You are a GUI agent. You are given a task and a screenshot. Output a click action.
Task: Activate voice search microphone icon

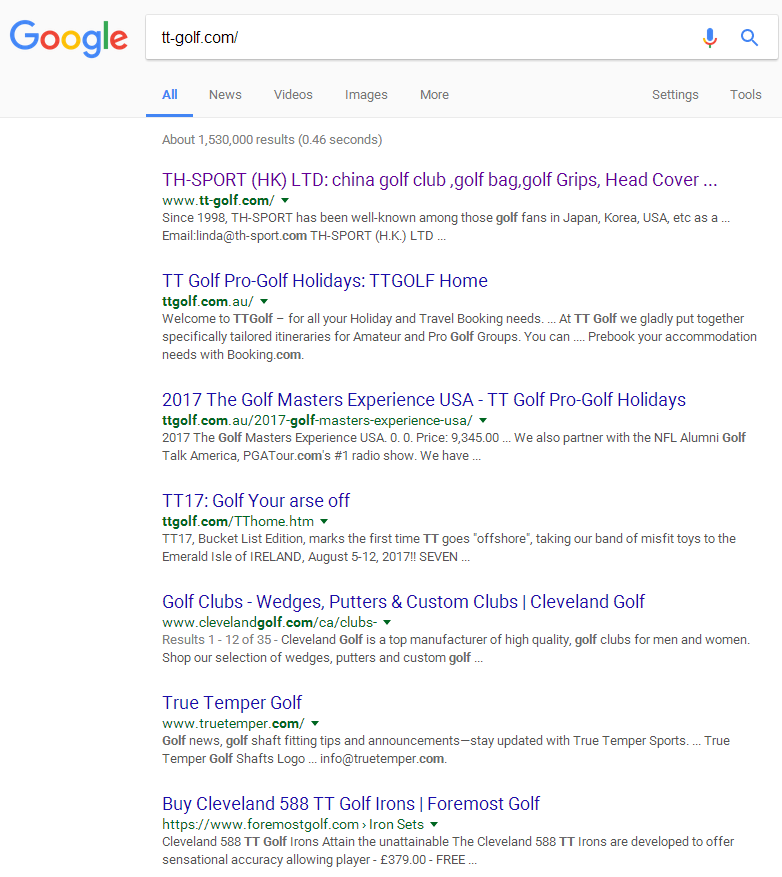point(710,37)
